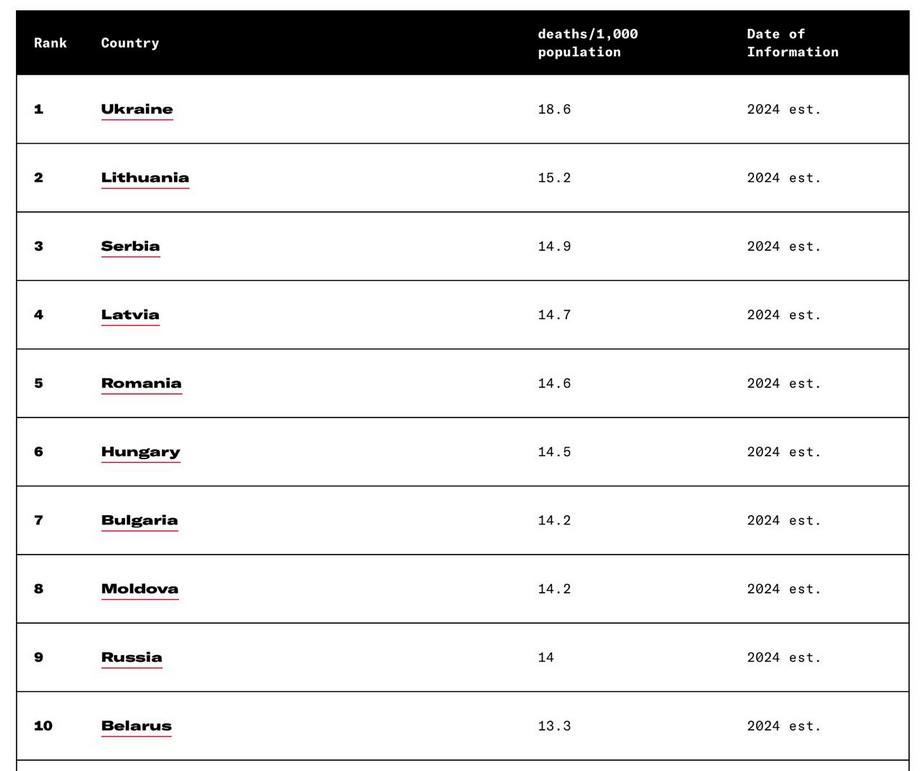Open the Moldova country link
Screen dimensions: 920x771
pos(140,589)
